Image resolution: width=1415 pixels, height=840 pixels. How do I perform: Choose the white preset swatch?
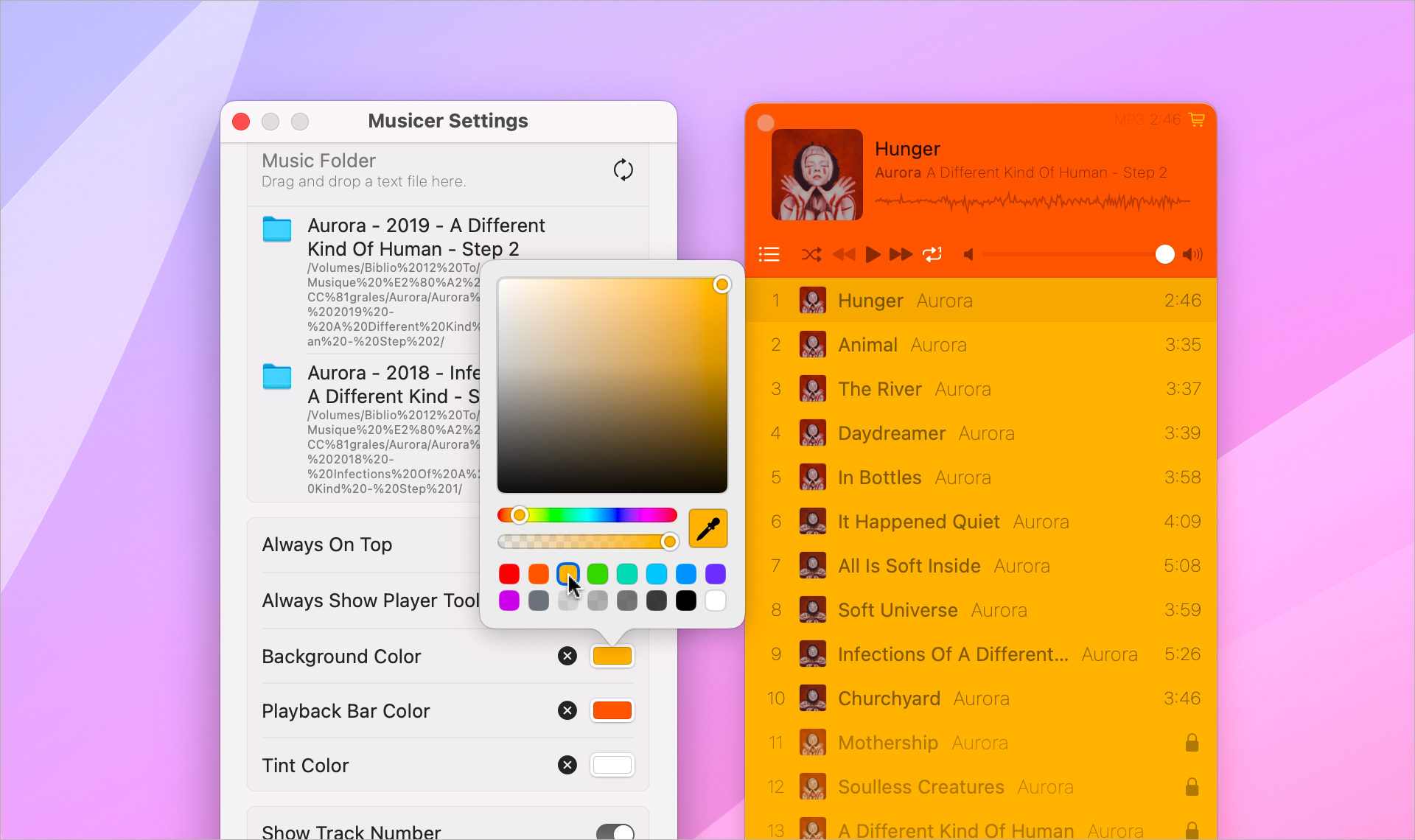(x=716, y=601)
